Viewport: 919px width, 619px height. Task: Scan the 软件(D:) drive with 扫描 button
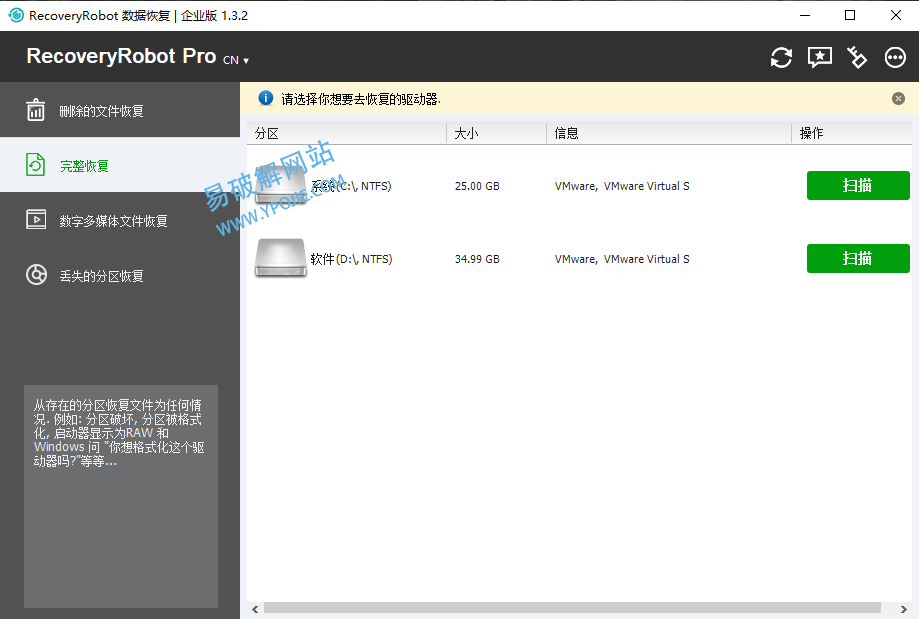coord(857,258)
